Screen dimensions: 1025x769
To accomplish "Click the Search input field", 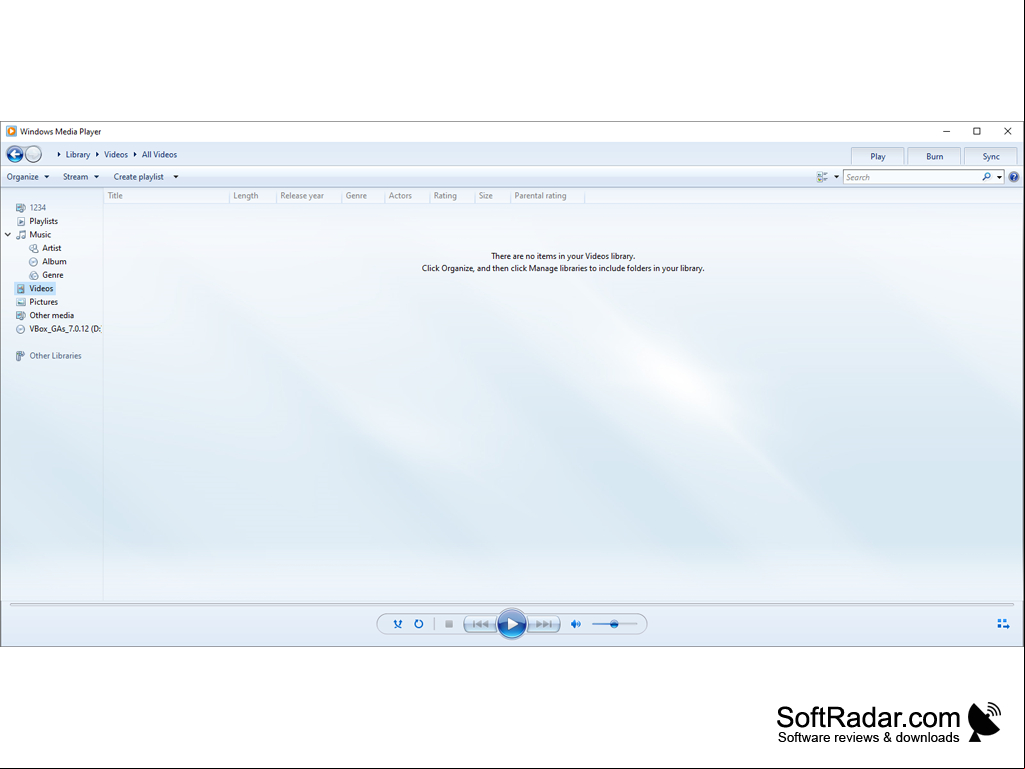I will tap(913, 177).
